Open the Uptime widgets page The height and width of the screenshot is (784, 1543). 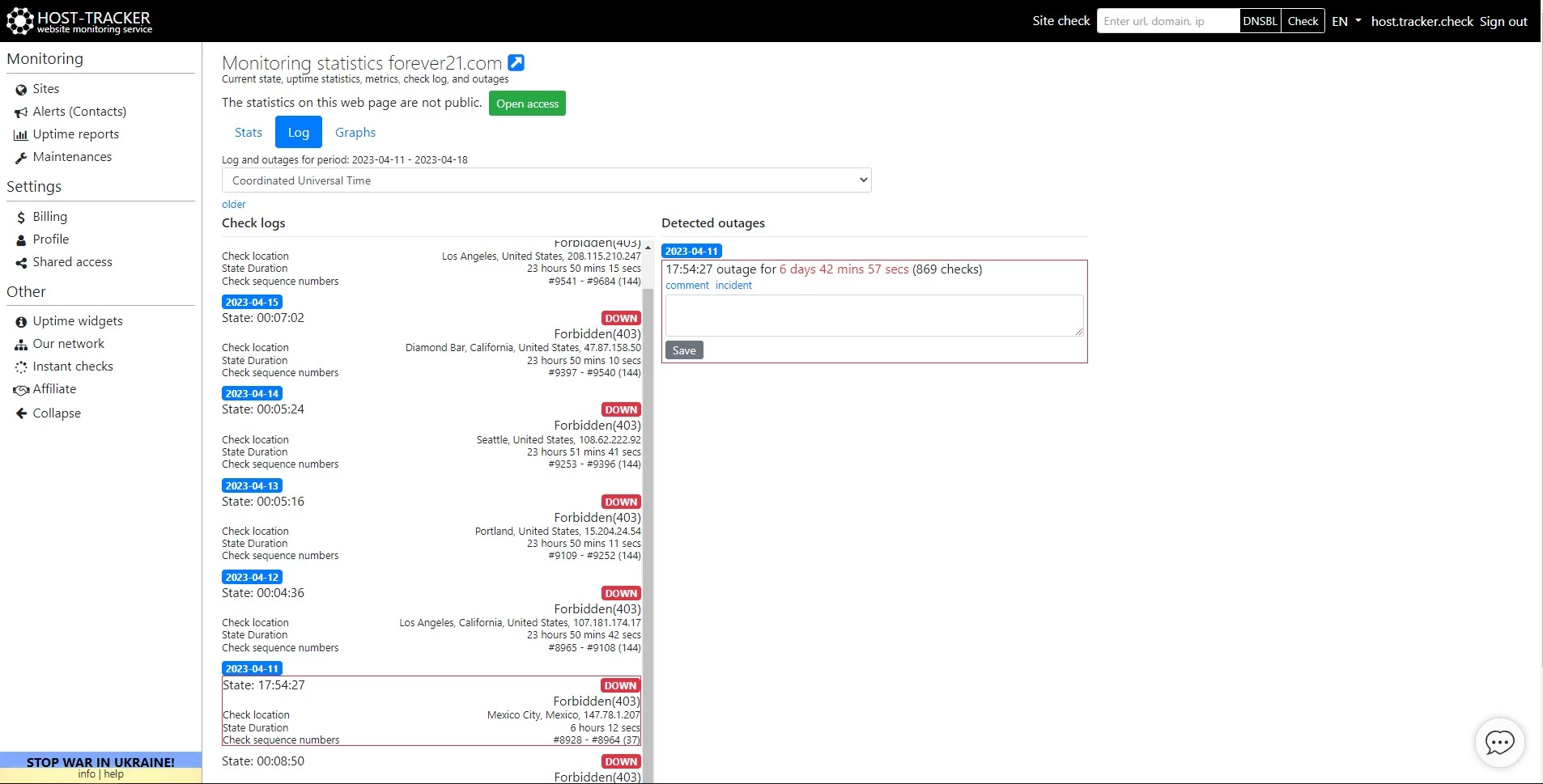78,321
